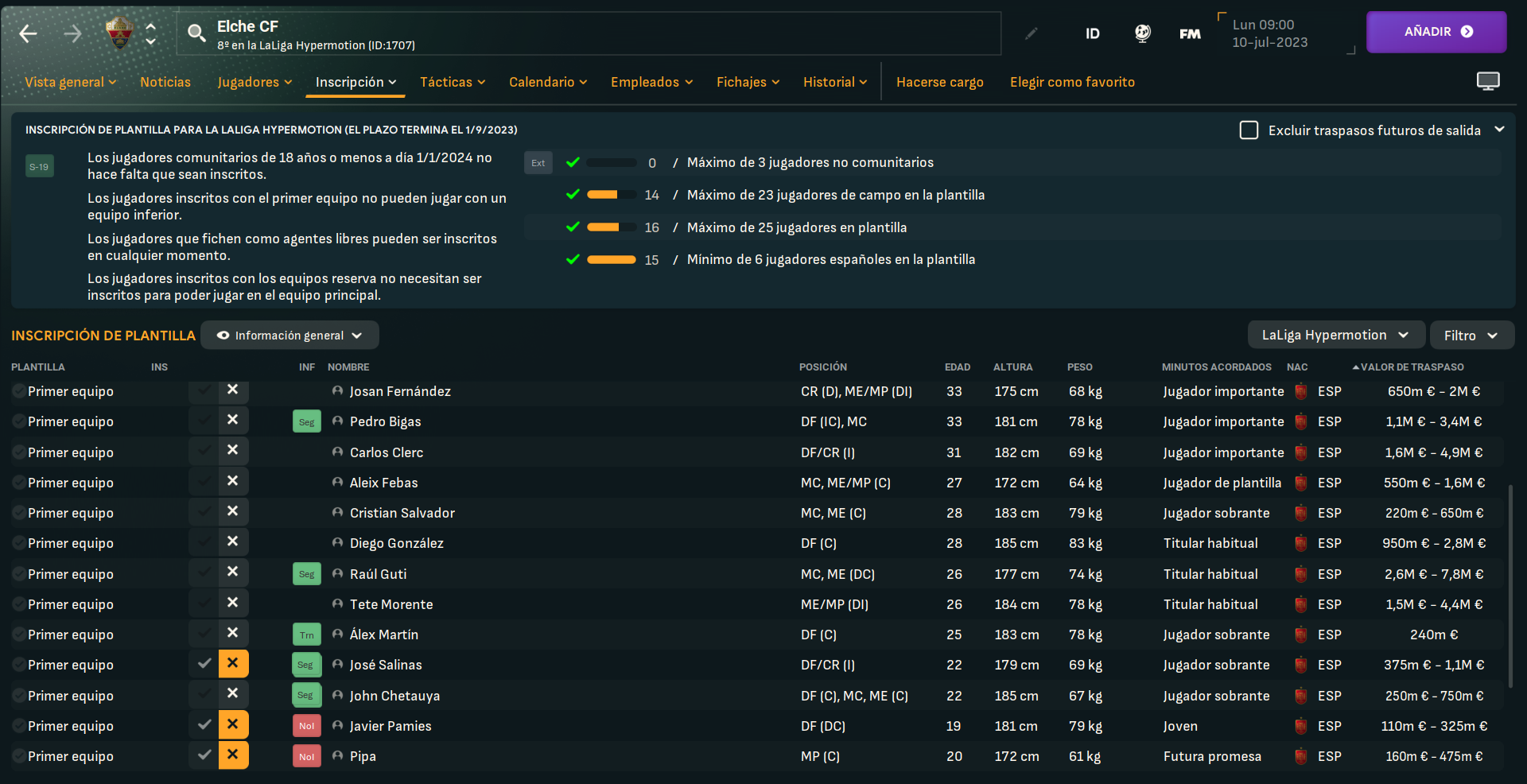1527x784 pixels.
Task: Open the world globe icon
Action: (1142, 33)
